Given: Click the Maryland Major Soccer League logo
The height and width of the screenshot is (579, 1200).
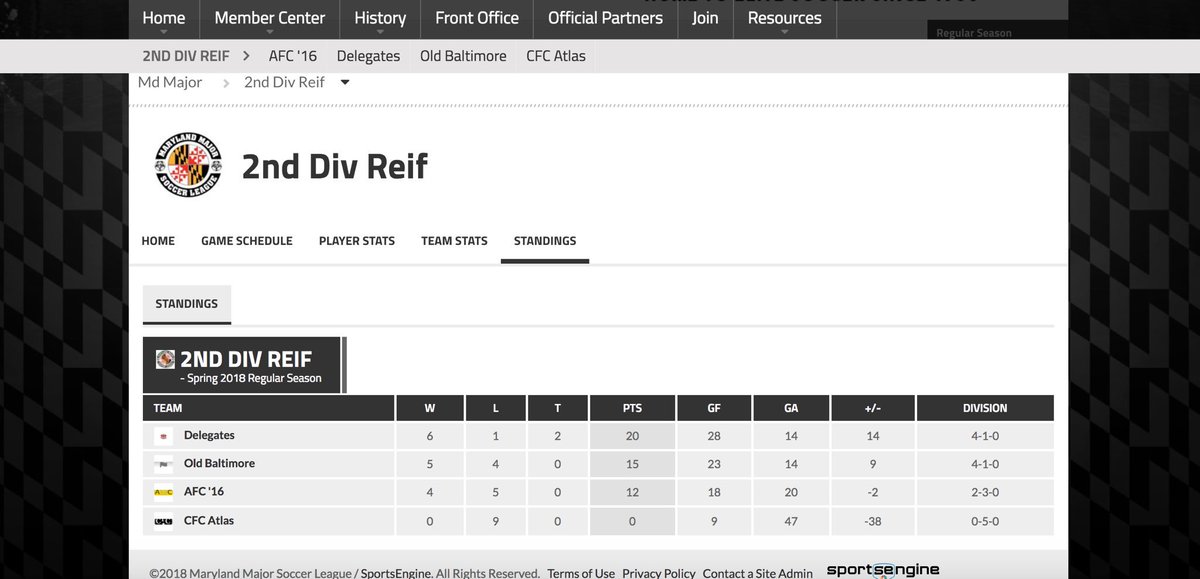Looking at the screenshot, I should click(187, 165).
